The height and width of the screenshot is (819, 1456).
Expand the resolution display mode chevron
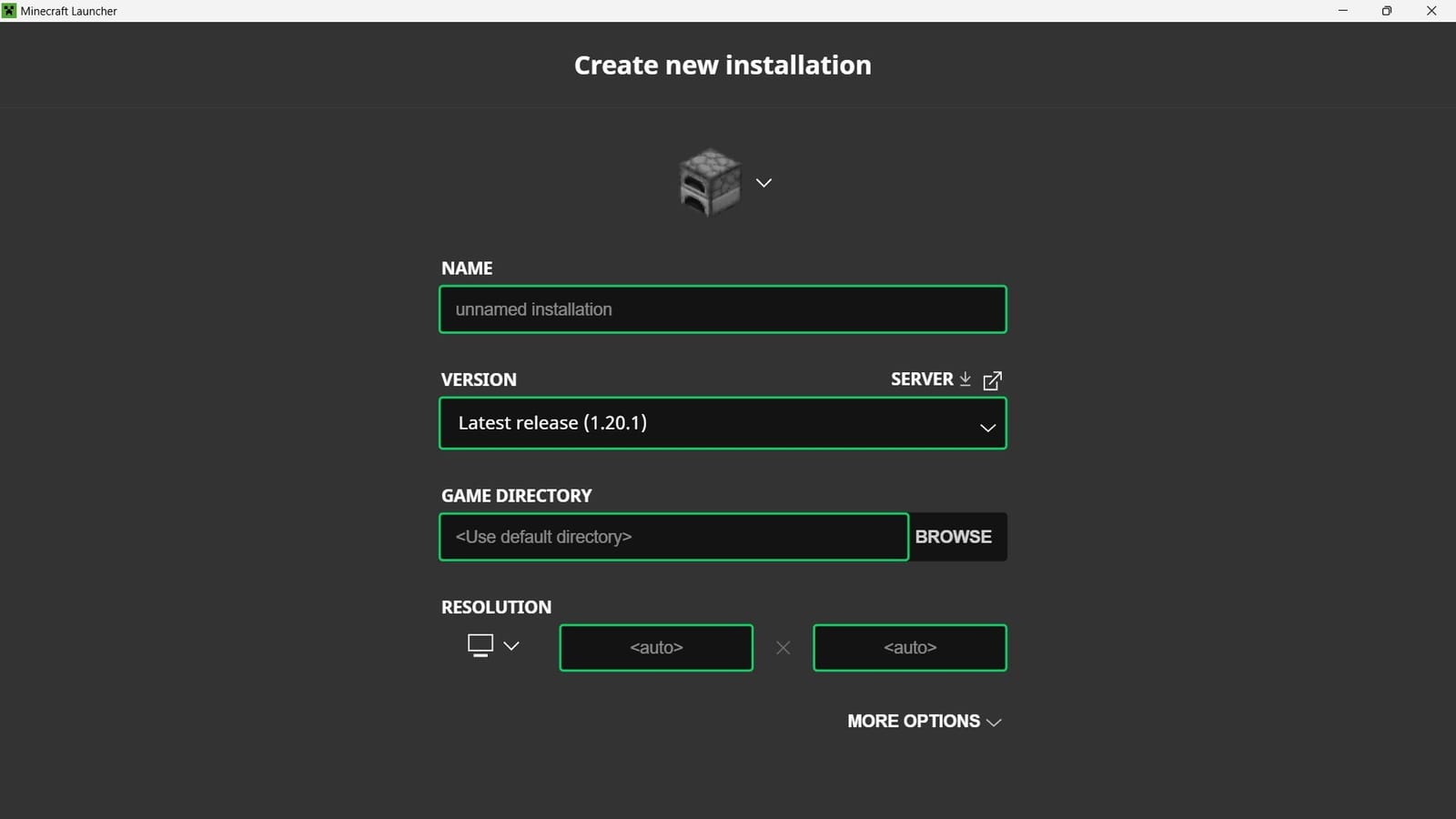tap(512, 646)
